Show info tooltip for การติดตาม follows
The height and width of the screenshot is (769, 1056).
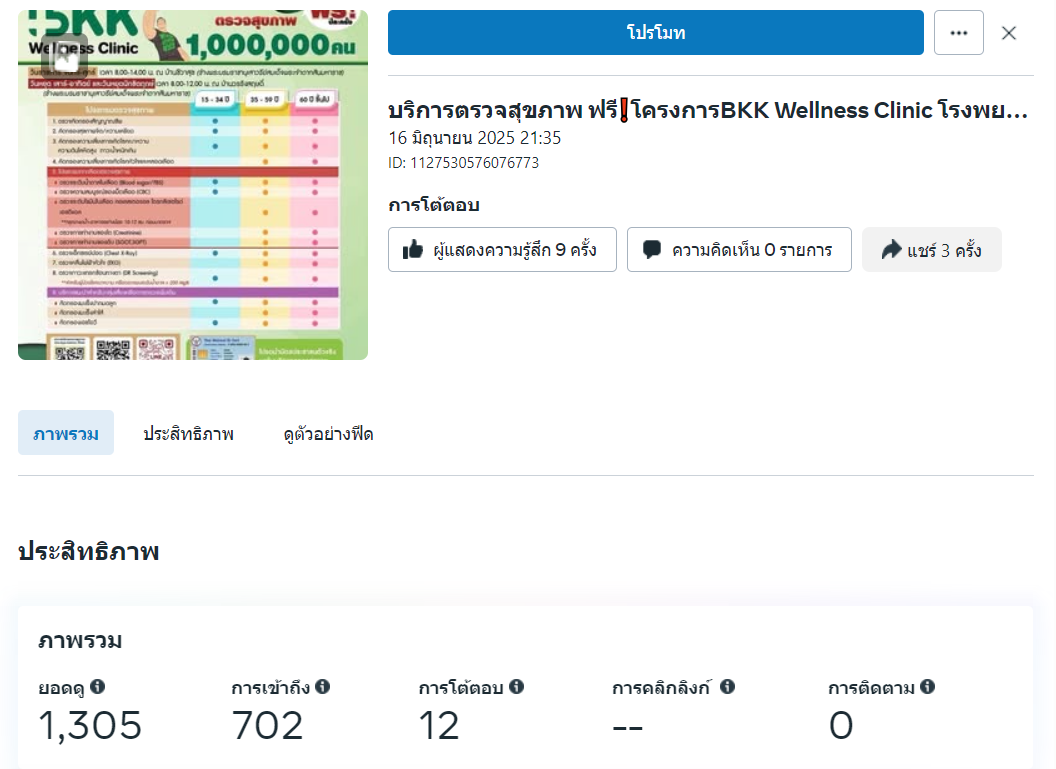click(927, 686)
